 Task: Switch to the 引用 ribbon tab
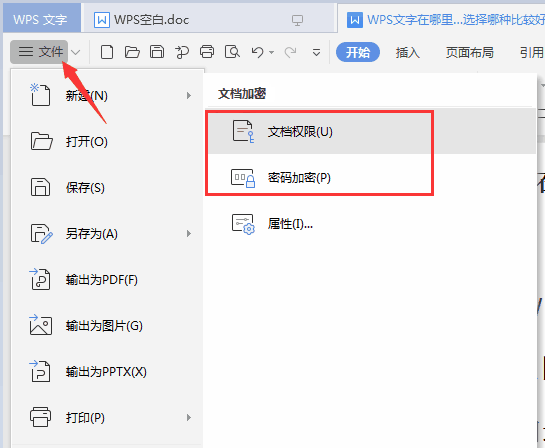pos(532,52)
